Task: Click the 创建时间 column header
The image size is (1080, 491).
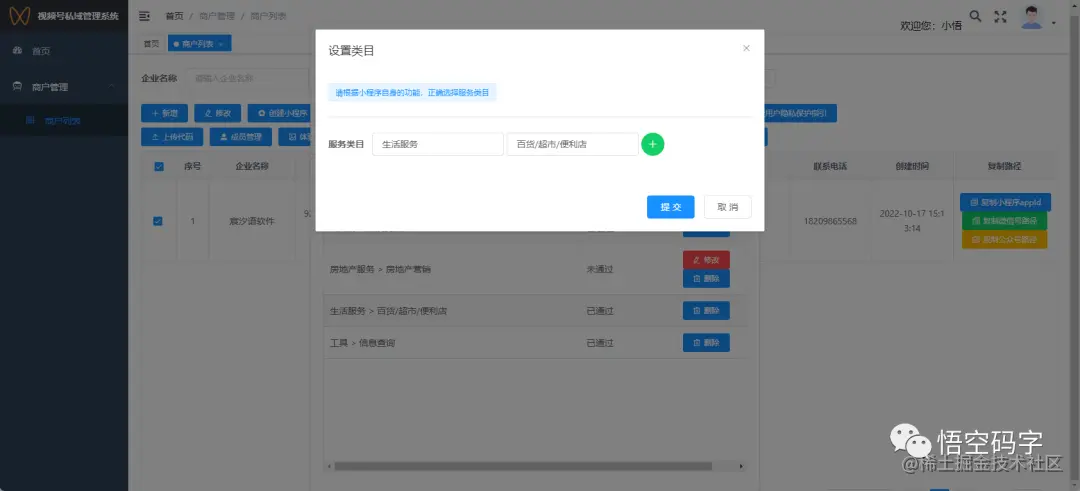Action: [x=912, y=166]
